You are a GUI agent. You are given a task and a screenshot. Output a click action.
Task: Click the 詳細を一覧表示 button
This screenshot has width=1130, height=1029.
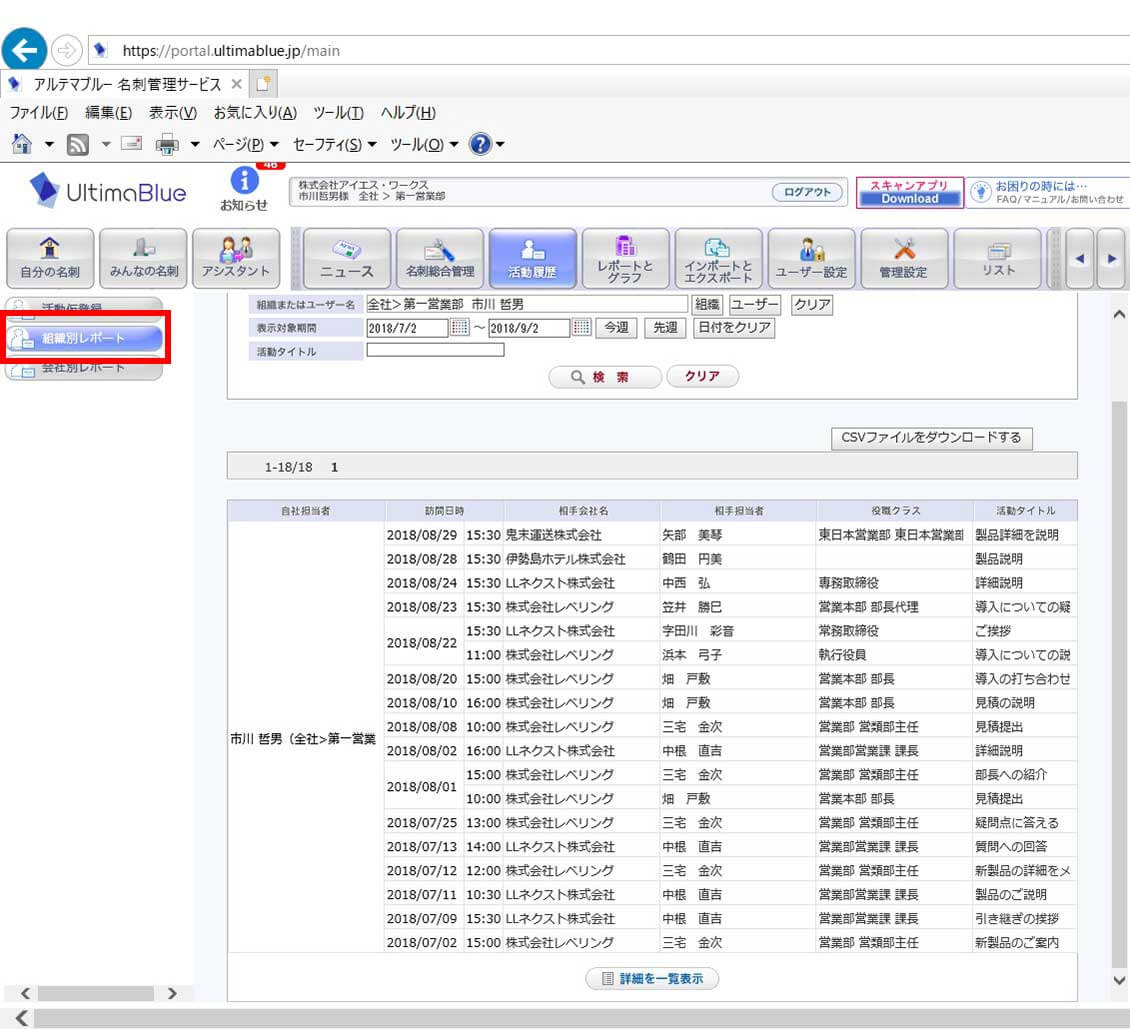[652, 979]
